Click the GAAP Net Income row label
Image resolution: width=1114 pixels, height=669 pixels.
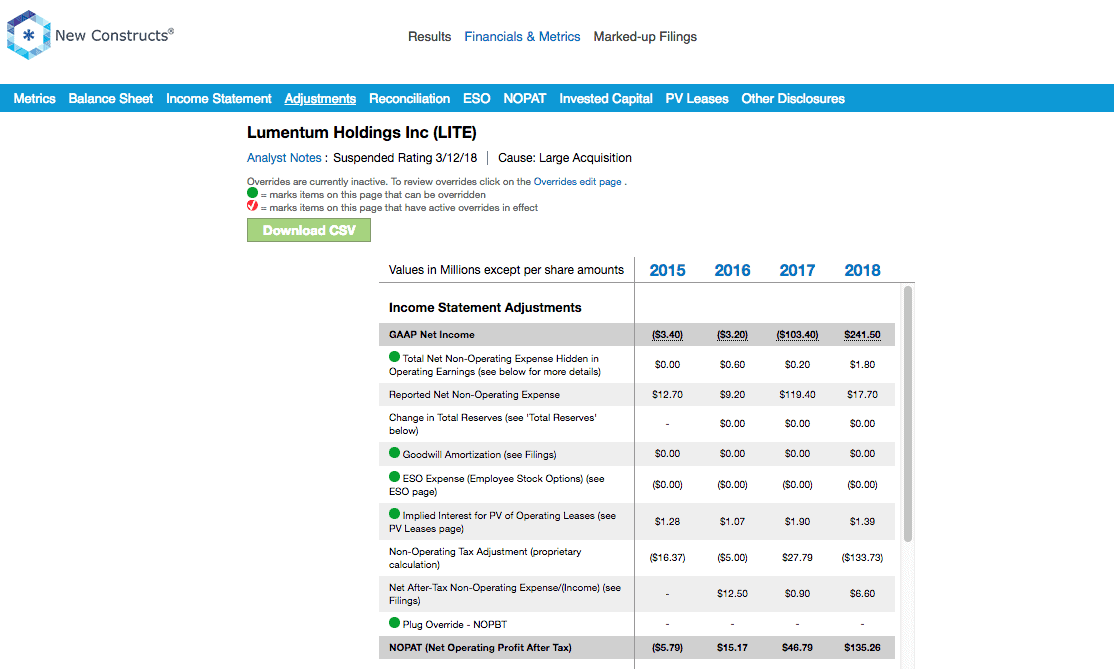[432, 334]
